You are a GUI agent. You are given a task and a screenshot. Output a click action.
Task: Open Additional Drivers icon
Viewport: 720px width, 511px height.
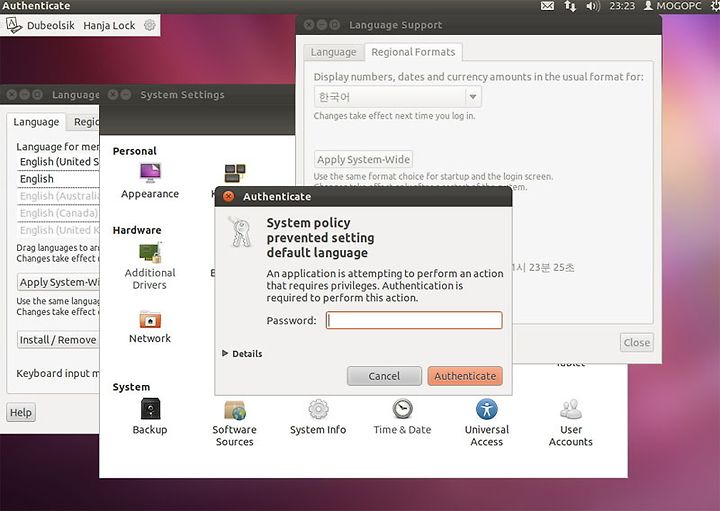[x=150, y=253]
